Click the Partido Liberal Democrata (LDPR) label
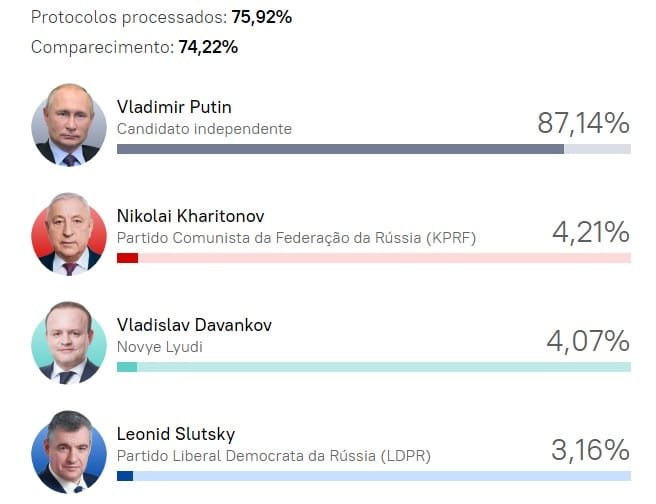The width and height of the screenshot is (656, 504). 273,456
